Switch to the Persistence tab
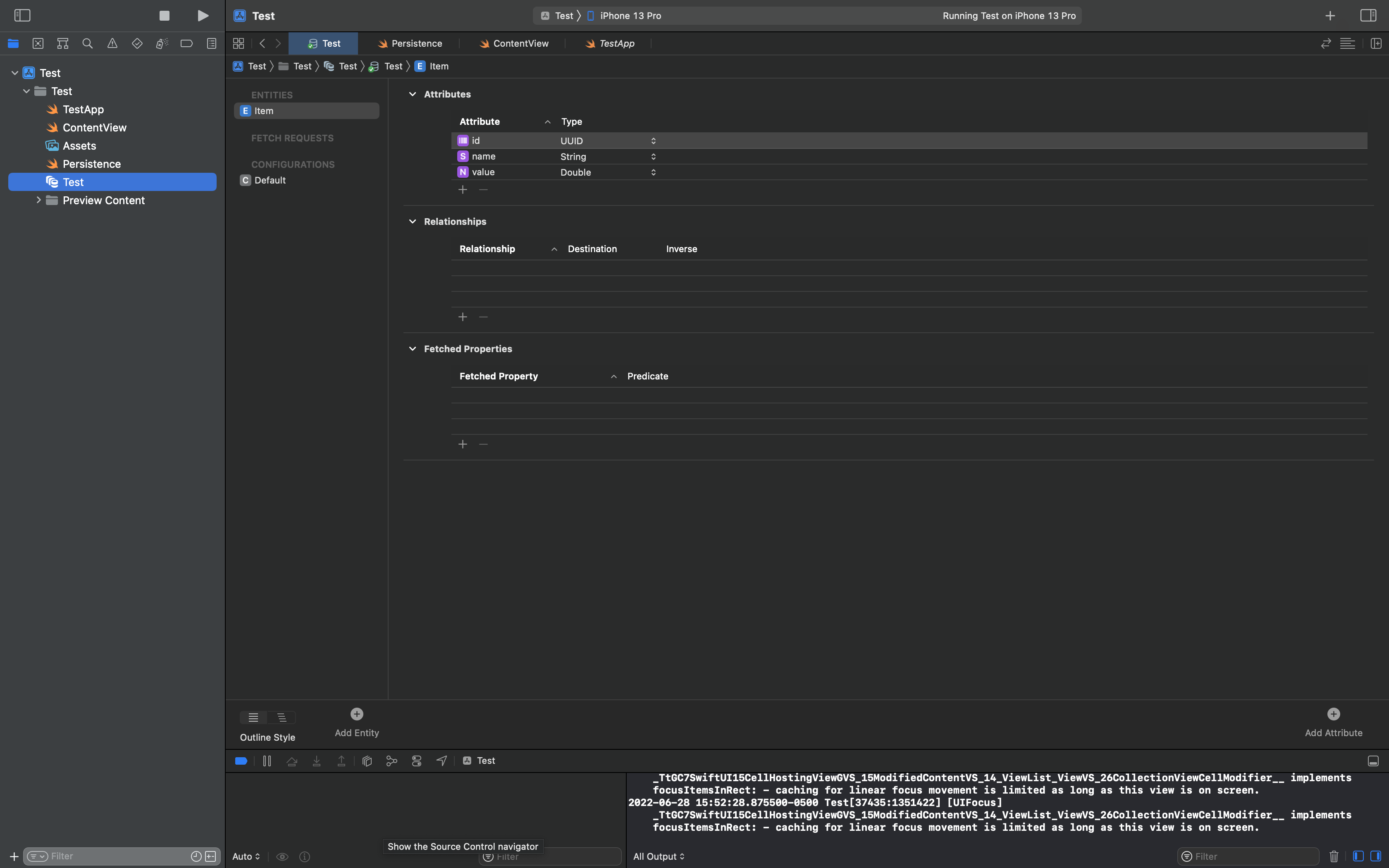This screenshot has width=1389, height=868. click(416, 44)
